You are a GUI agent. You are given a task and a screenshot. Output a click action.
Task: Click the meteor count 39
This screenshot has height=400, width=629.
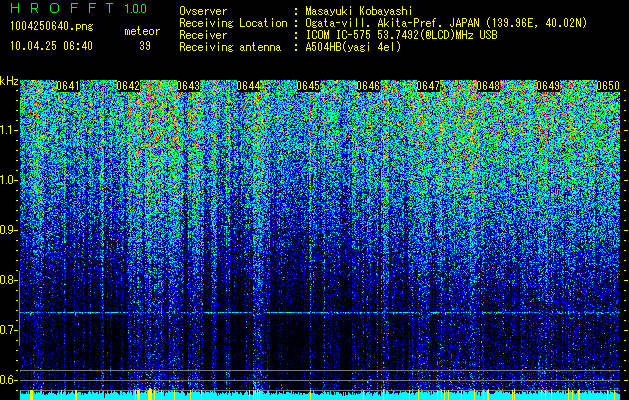pyautogui.click(x=145, y=46)
